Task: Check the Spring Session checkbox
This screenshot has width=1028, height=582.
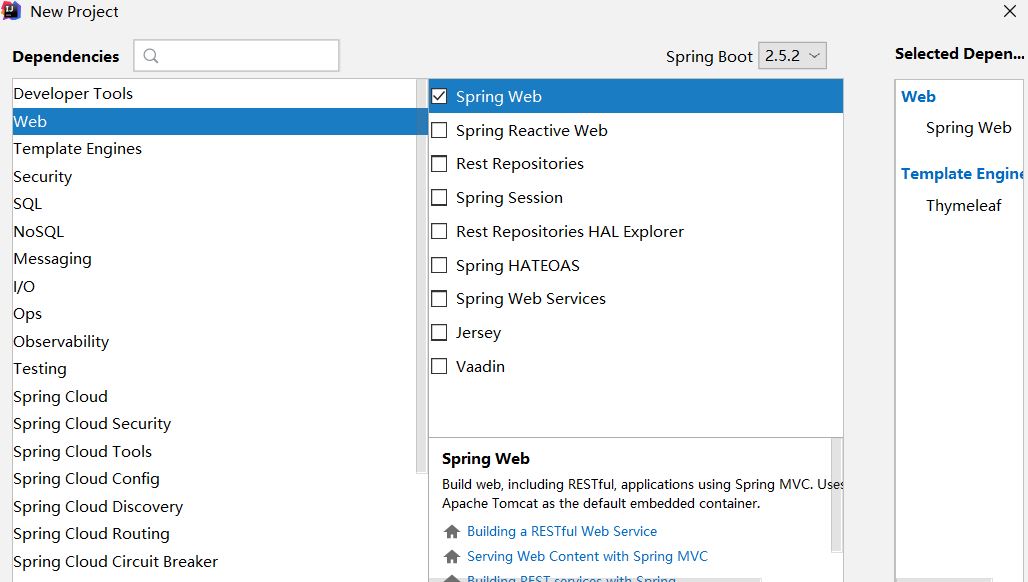Action: pos(439,197)
